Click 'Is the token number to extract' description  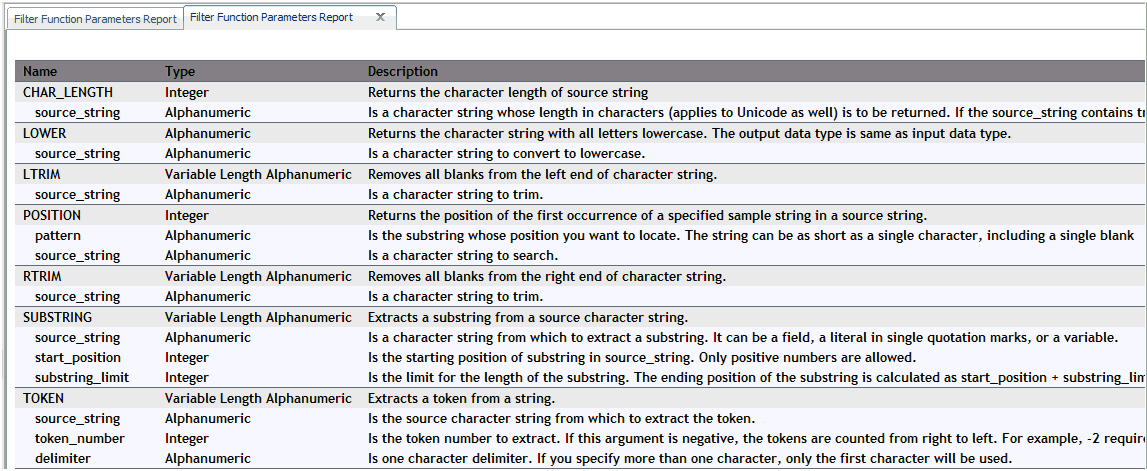(x=756, y=439)
